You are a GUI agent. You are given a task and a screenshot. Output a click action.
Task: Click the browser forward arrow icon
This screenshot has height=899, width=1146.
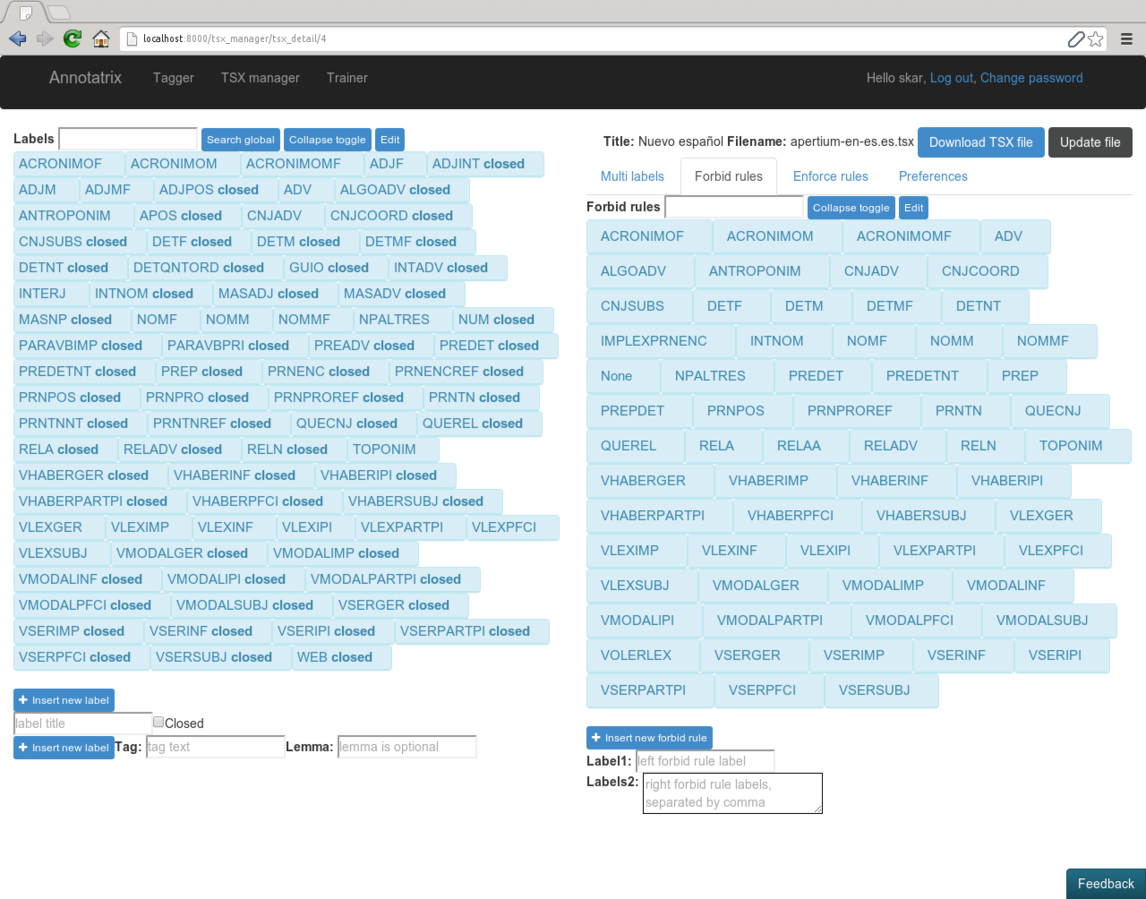point(45,39)
